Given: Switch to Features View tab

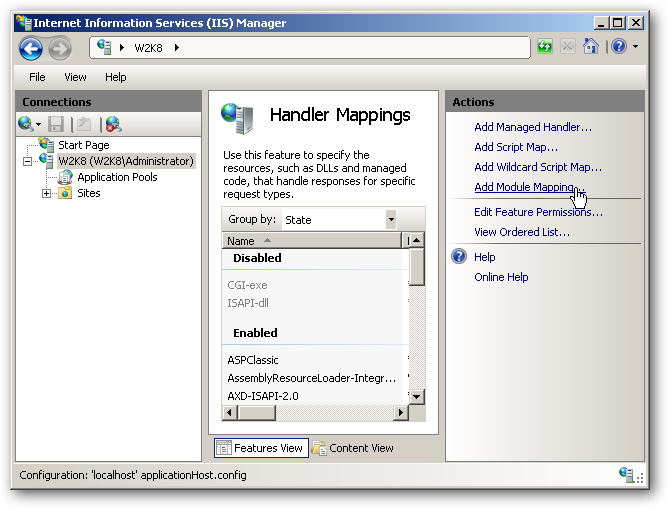Looking at the screenshot, I should coord(261,448).
